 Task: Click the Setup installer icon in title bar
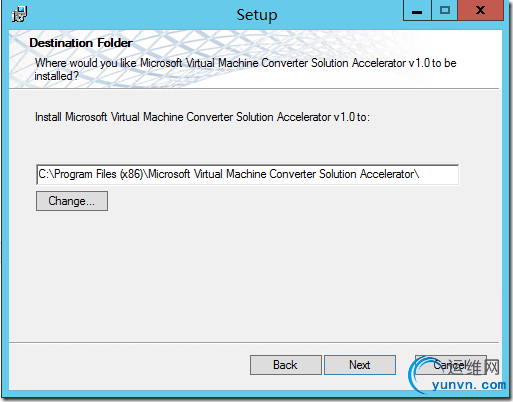(x=19, y=14)
